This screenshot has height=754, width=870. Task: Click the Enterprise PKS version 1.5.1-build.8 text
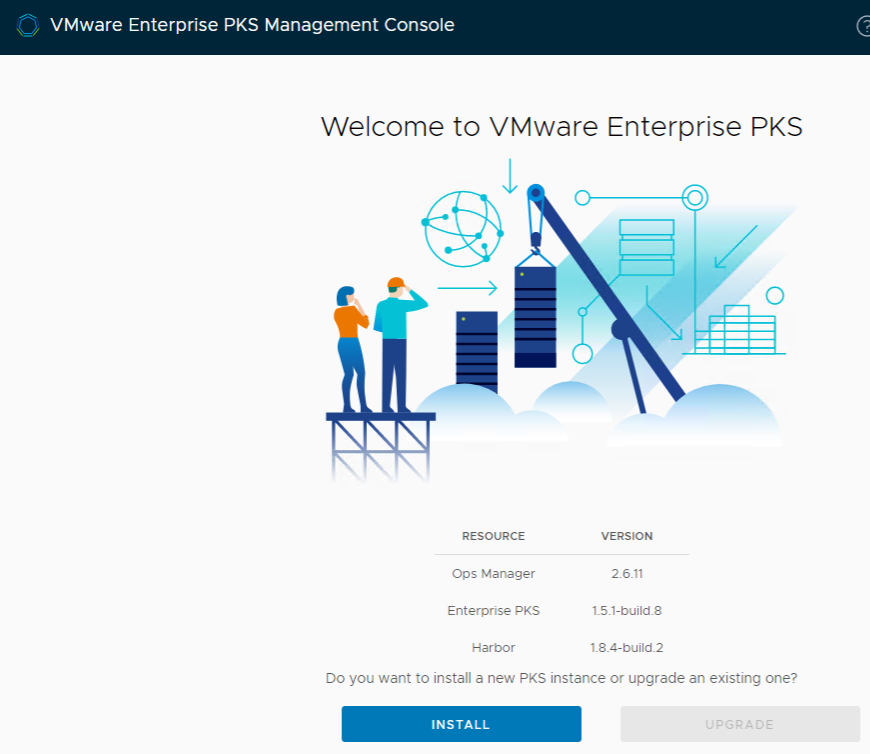[x=627, y=610]
